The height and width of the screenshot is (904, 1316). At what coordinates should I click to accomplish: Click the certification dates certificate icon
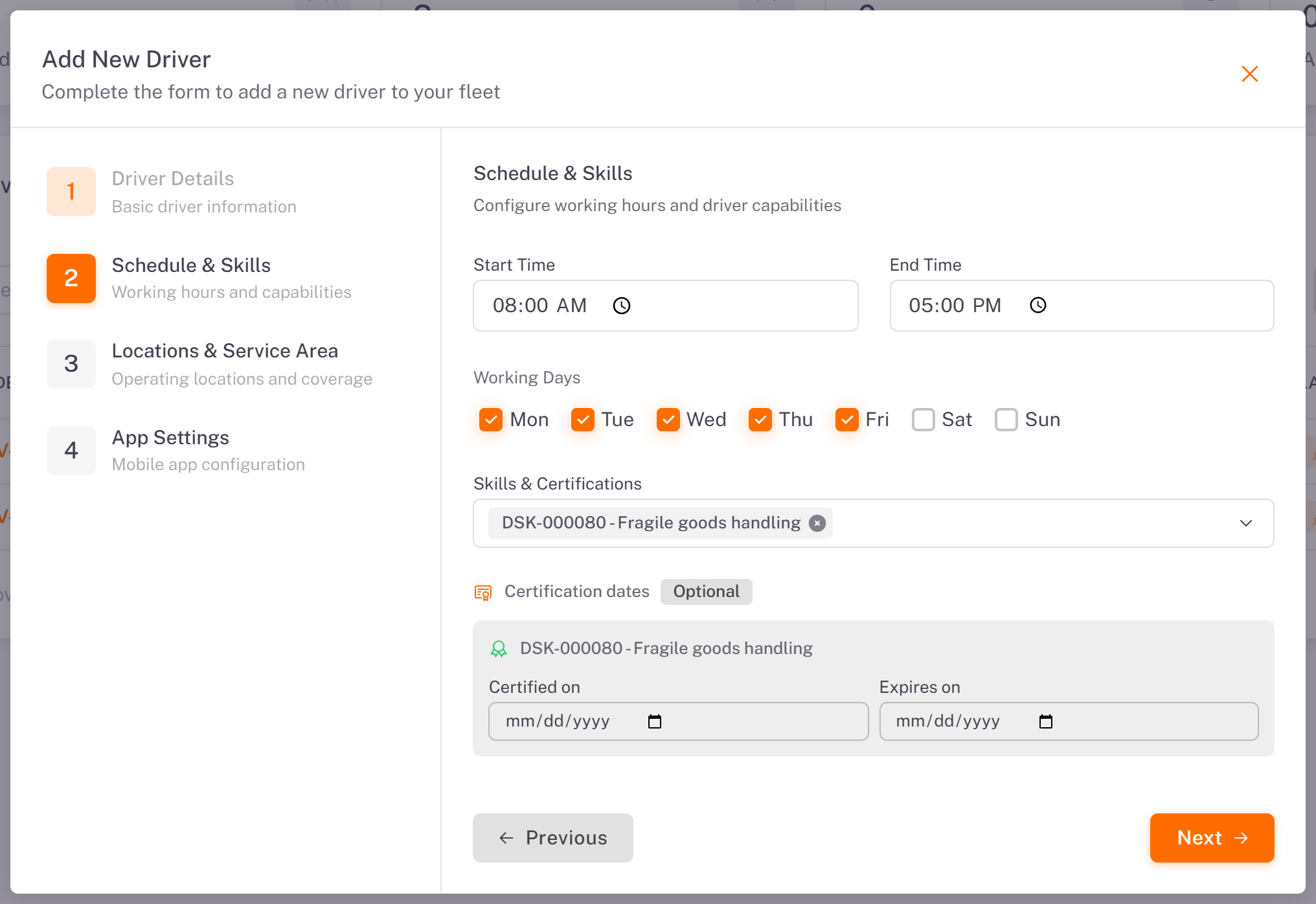click(x=483, y=592)
